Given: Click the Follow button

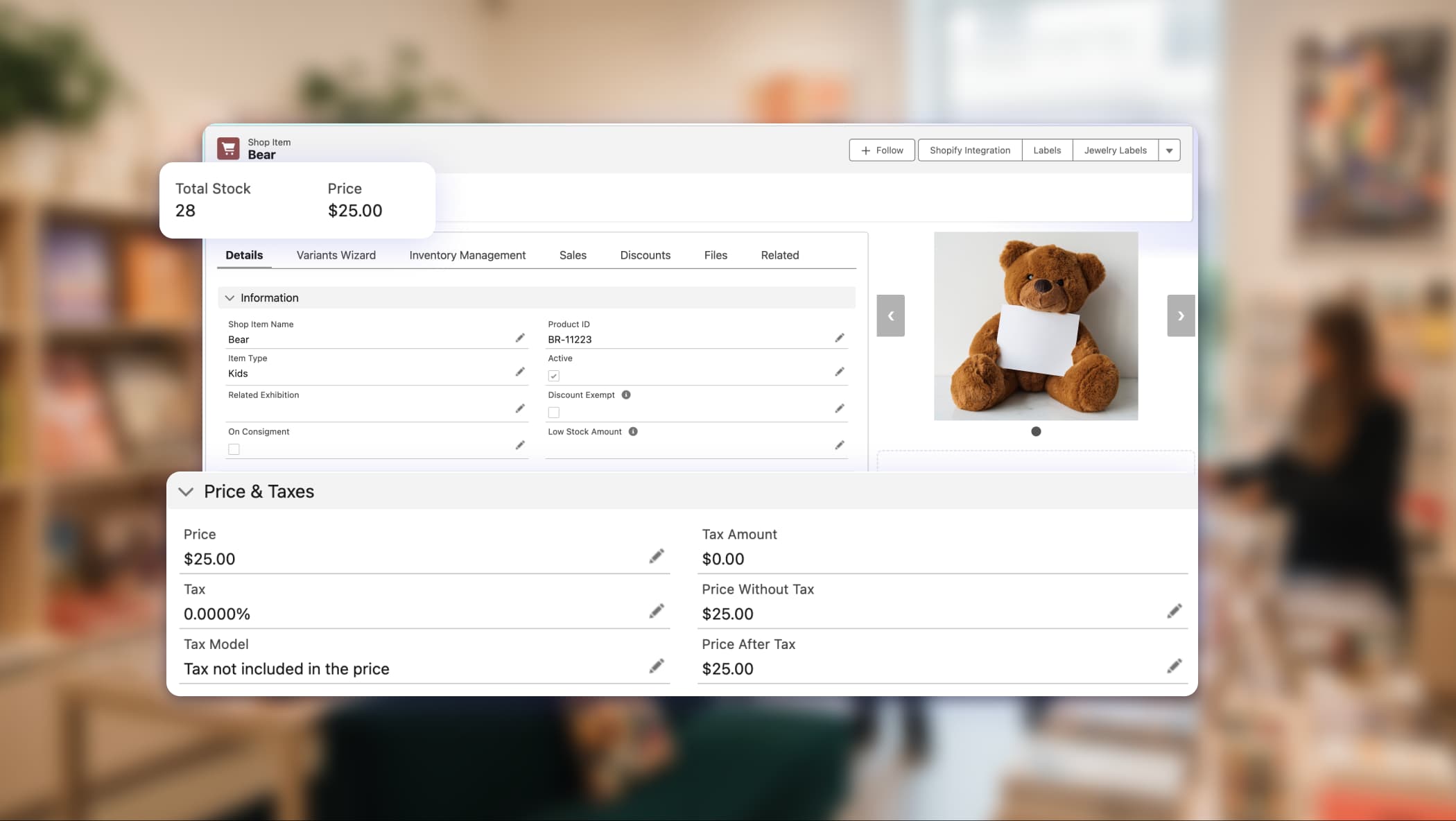Looking at the screenshot, I should (x=881, y=150).
